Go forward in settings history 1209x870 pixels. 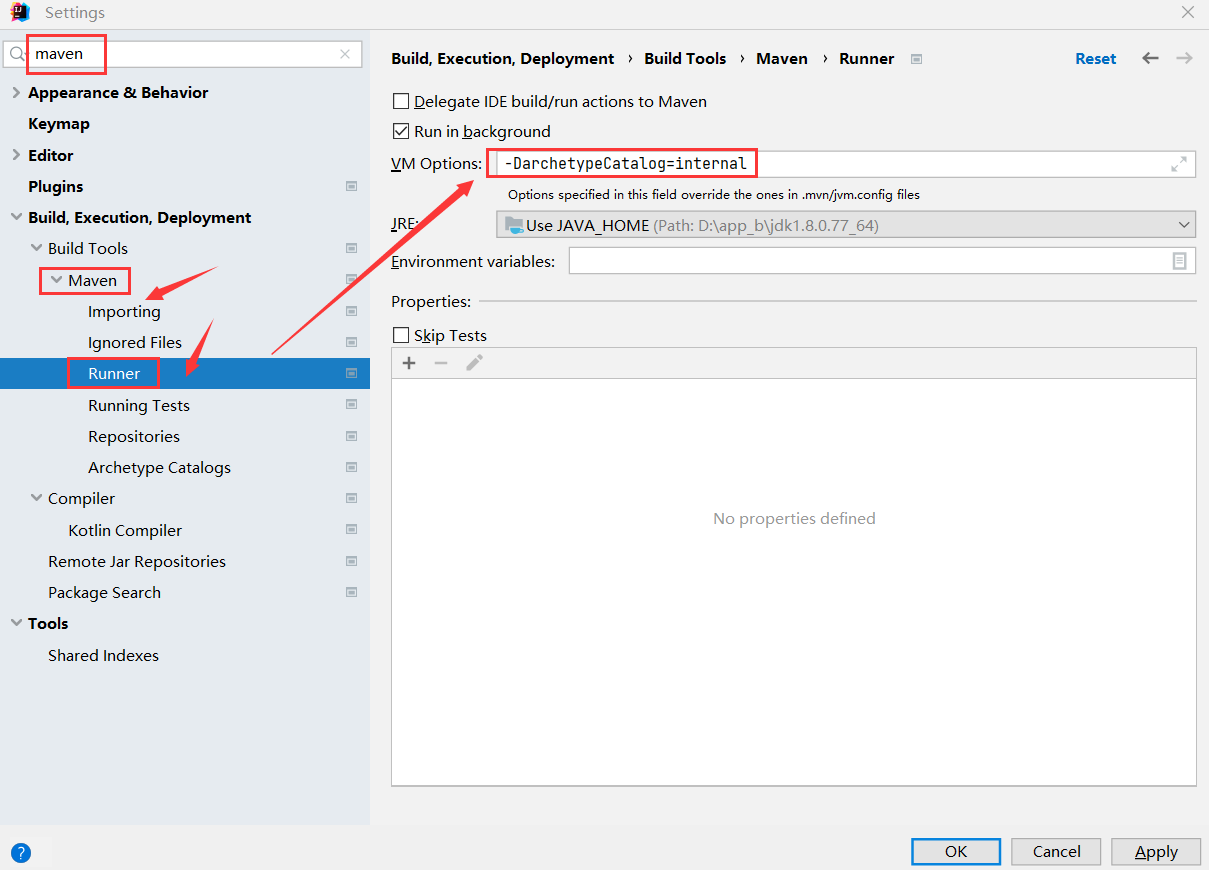(1184, 58)
